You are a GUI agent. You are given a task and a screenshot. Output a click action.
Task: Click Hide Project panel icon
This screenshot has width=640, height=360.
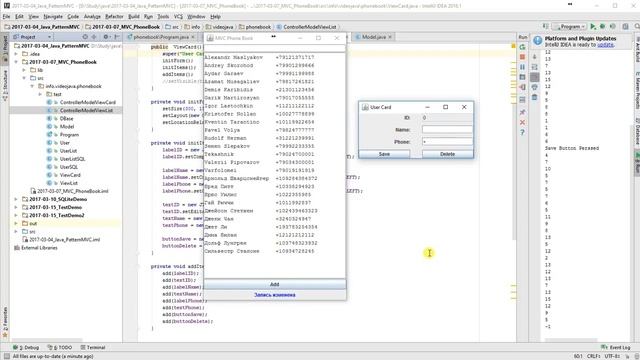pyautogui.click(x=117, y=37)
